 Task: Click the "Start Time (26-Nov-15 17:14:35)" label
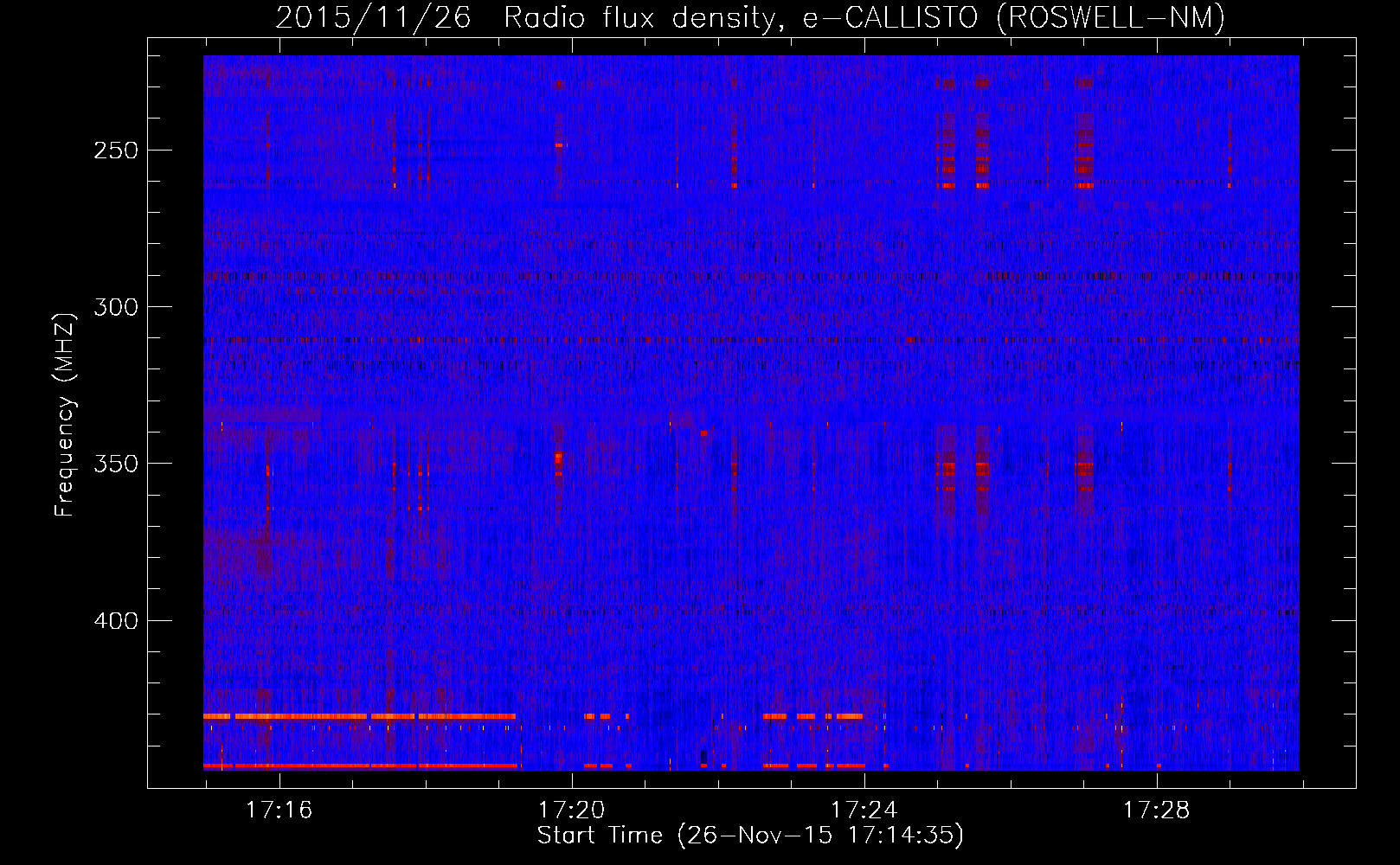pos(750,836)
